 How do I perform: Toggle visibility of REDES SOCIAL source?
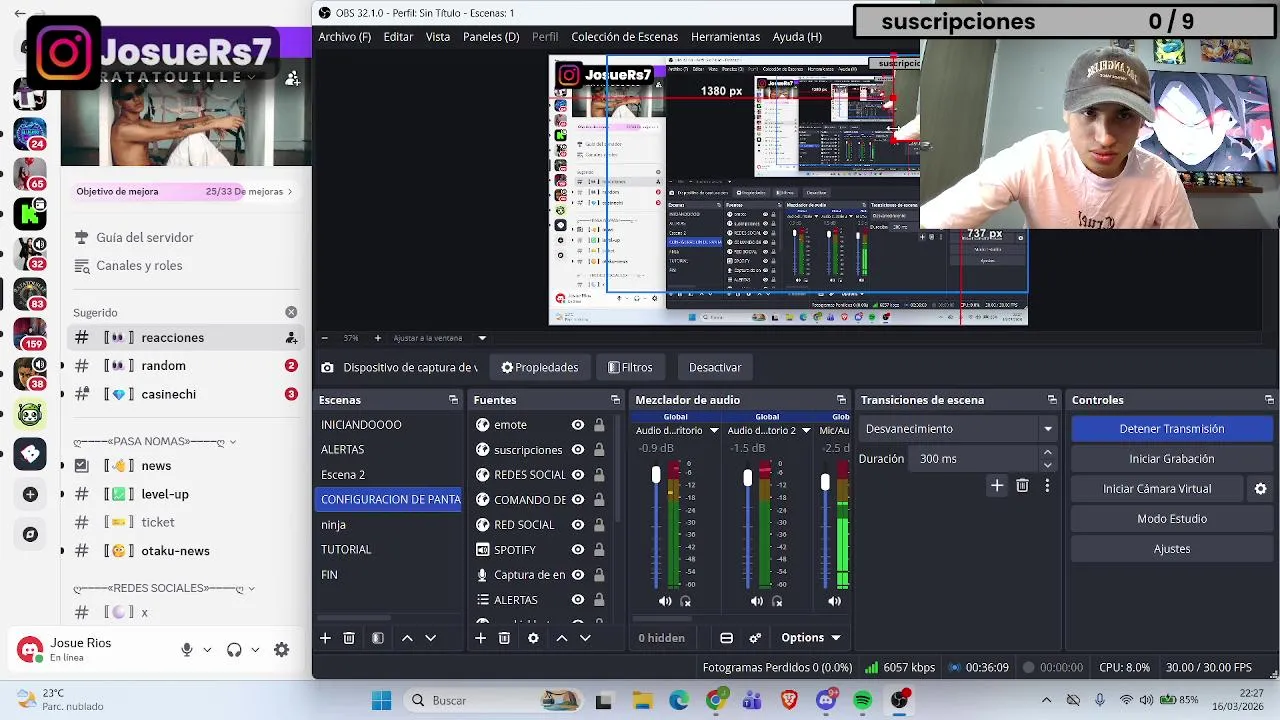tap(578, 475)
